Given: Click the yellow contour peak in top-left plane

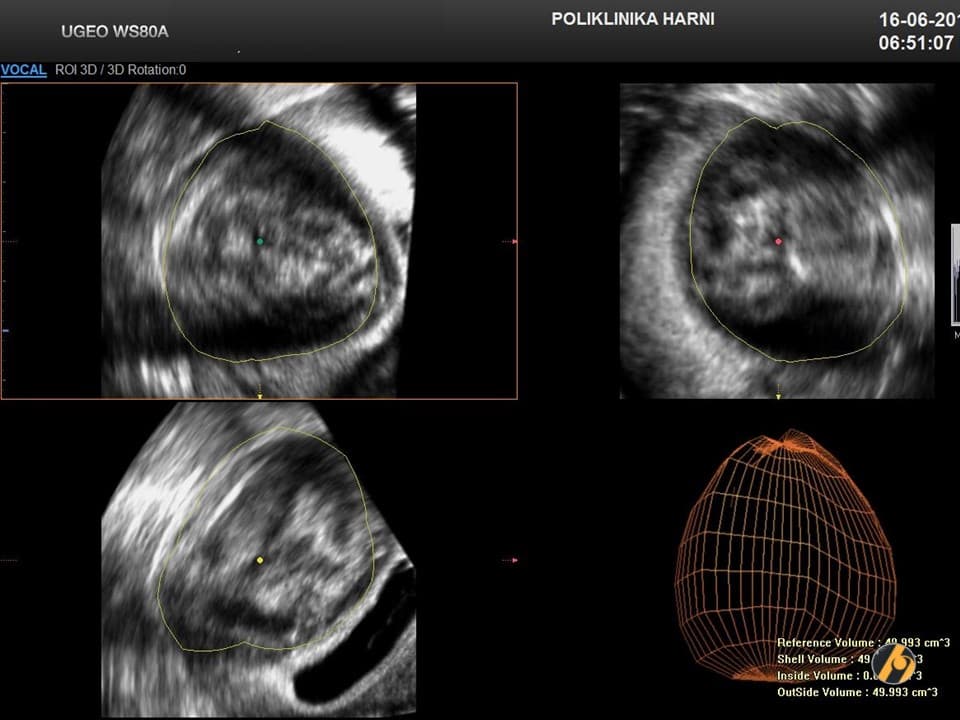Looking at the screenshot, I should 264,123.
